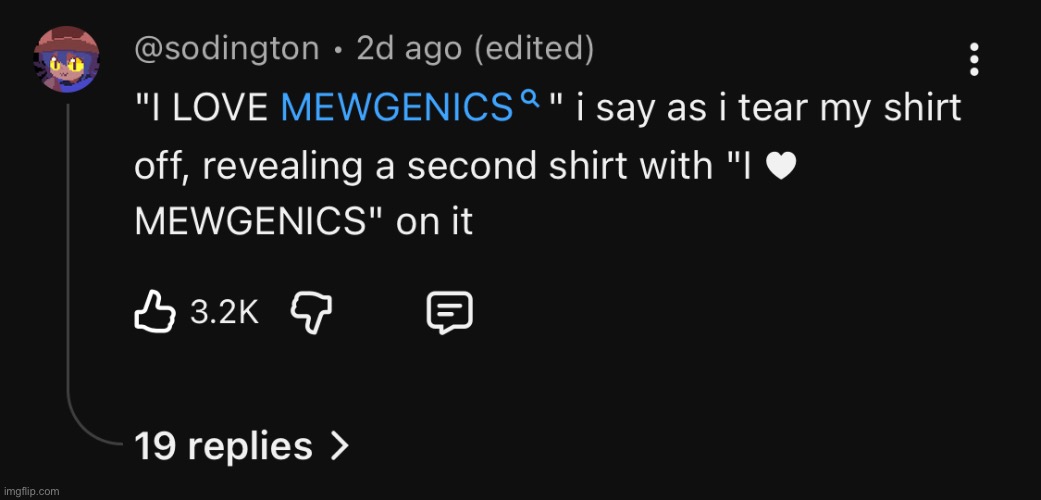Click the chevron arrow next to 19 replies
Viewport: 1041px width, 500px height.
click(x=338, y=445)
